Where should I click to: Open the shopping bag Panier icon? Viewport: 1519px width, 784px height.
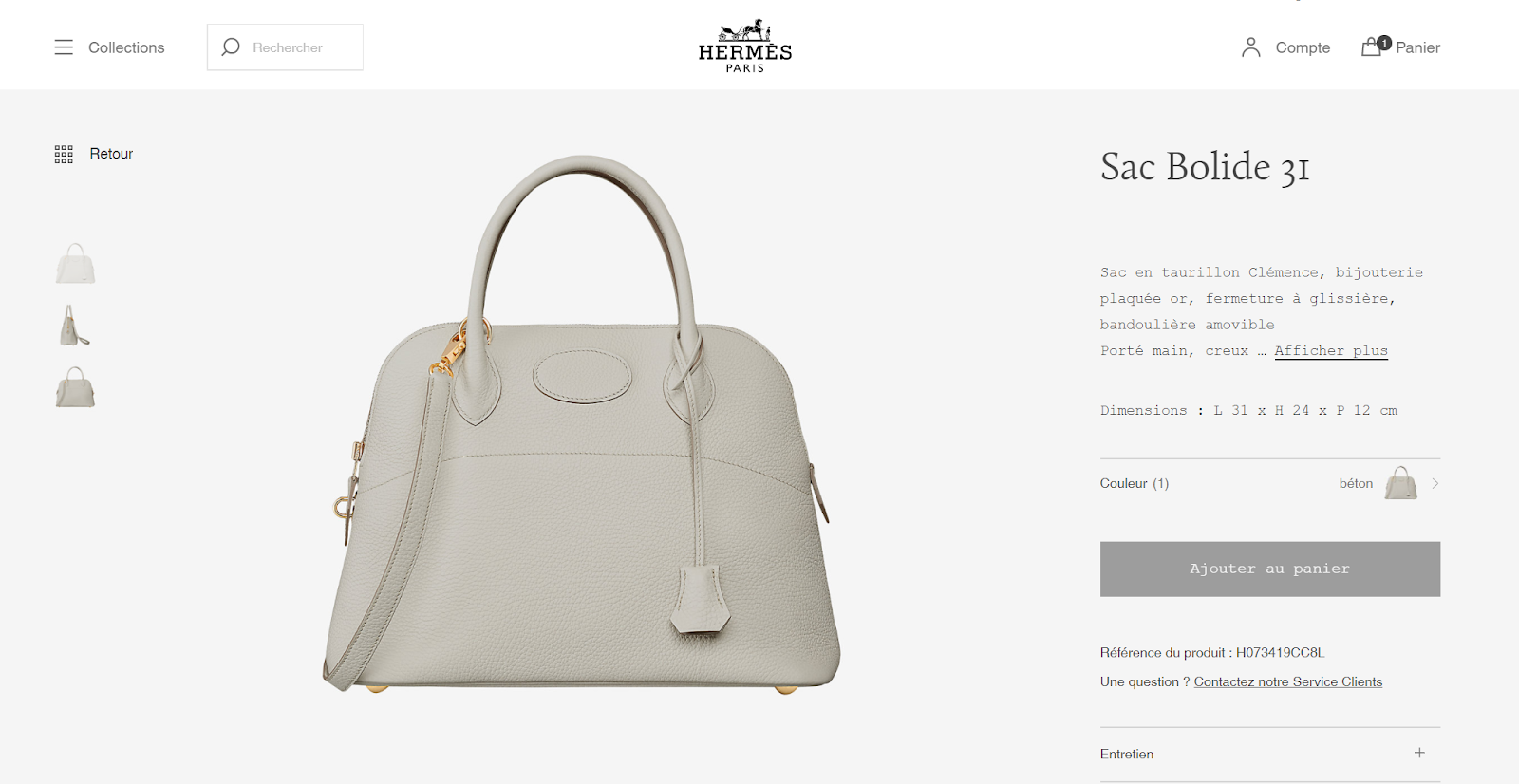point(1371,47)
